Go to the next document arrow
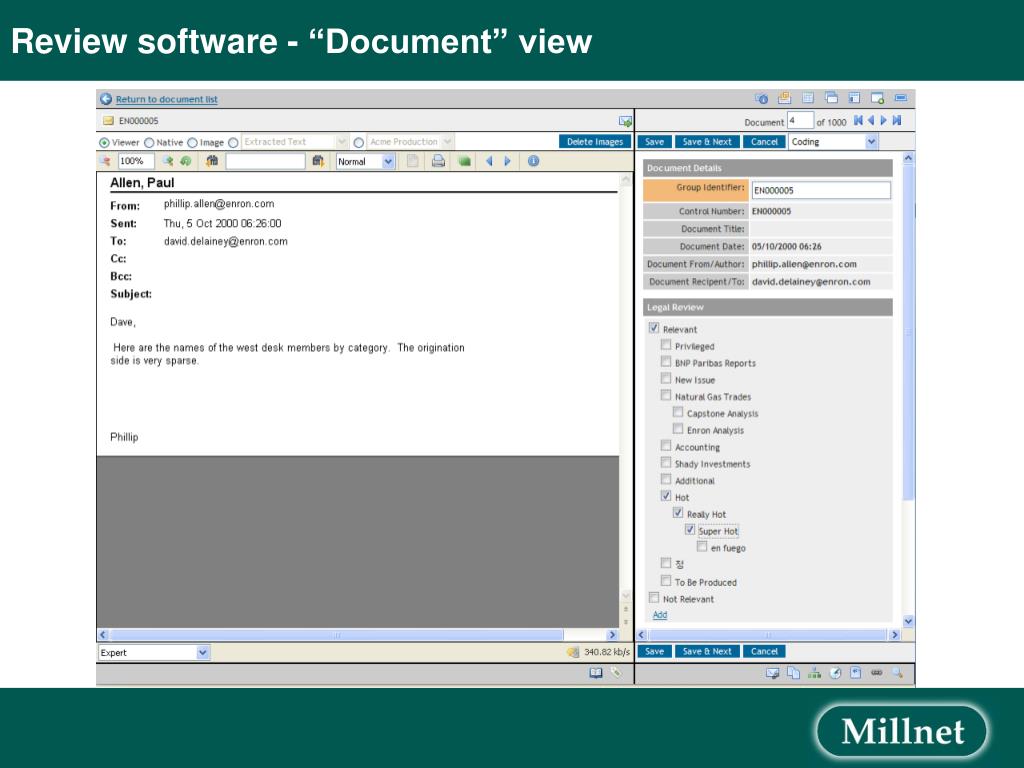The image size is (1024, 768). click(884, 120)
